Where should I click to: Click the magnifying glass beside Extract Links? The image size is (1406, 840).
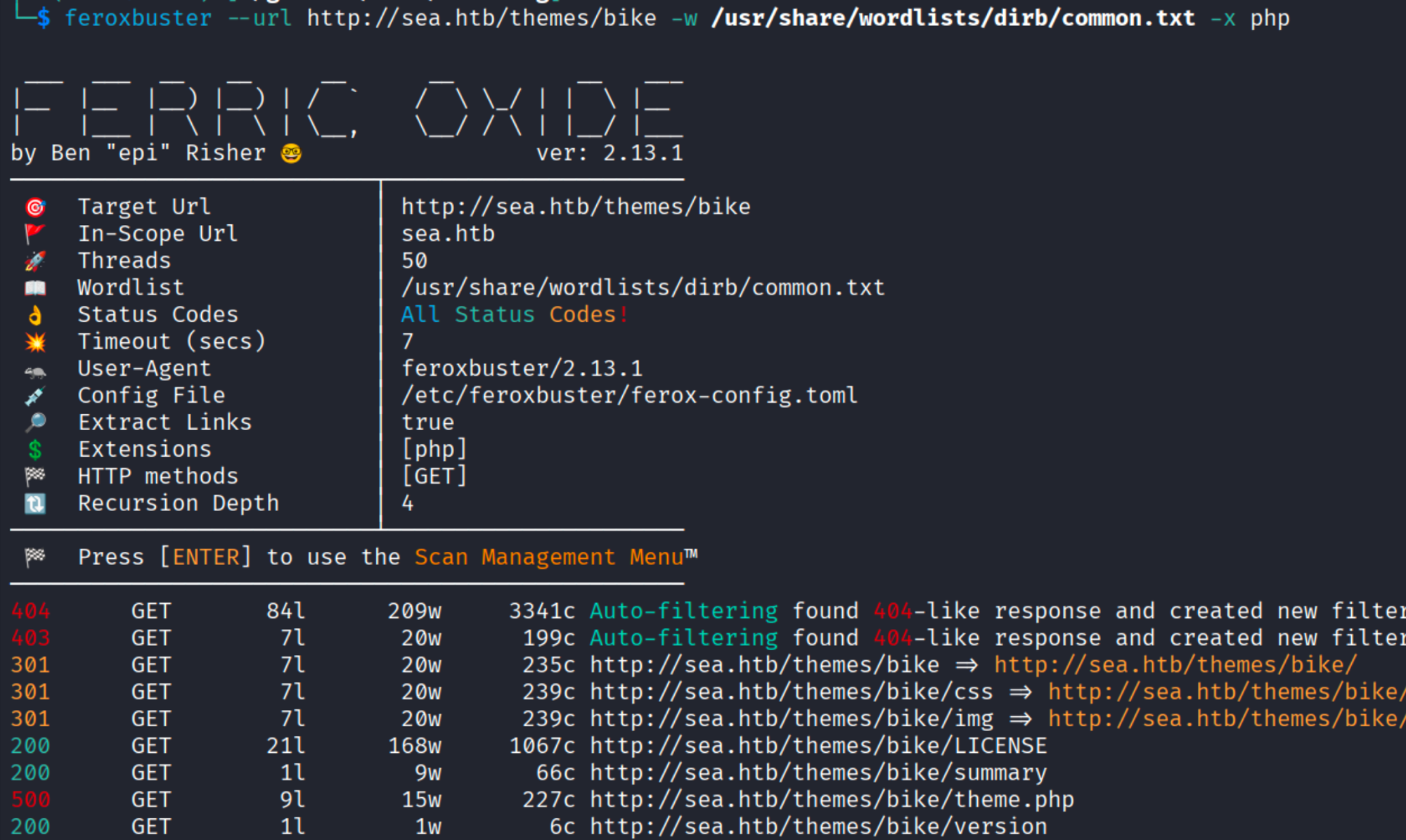(35, 422)
